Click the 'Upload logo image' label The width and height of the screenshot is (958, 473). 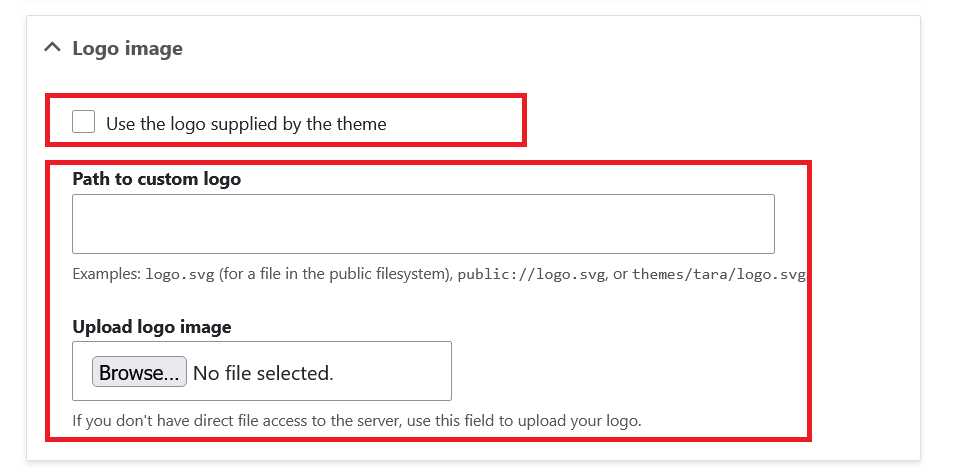click(x=151, y=327)
